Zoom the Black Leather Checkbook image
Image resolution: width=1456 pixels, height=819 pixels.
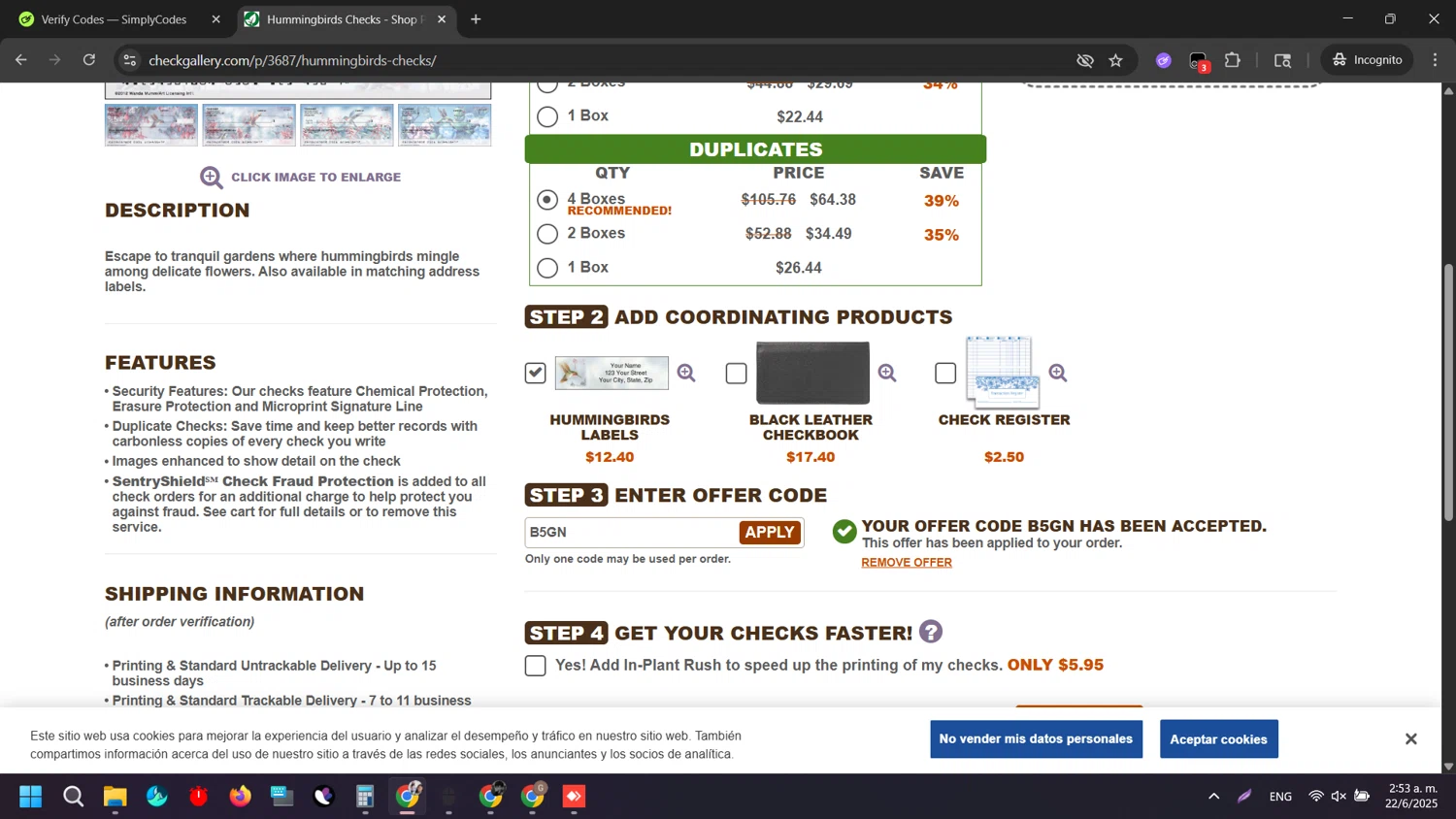(x=887, y=373)
